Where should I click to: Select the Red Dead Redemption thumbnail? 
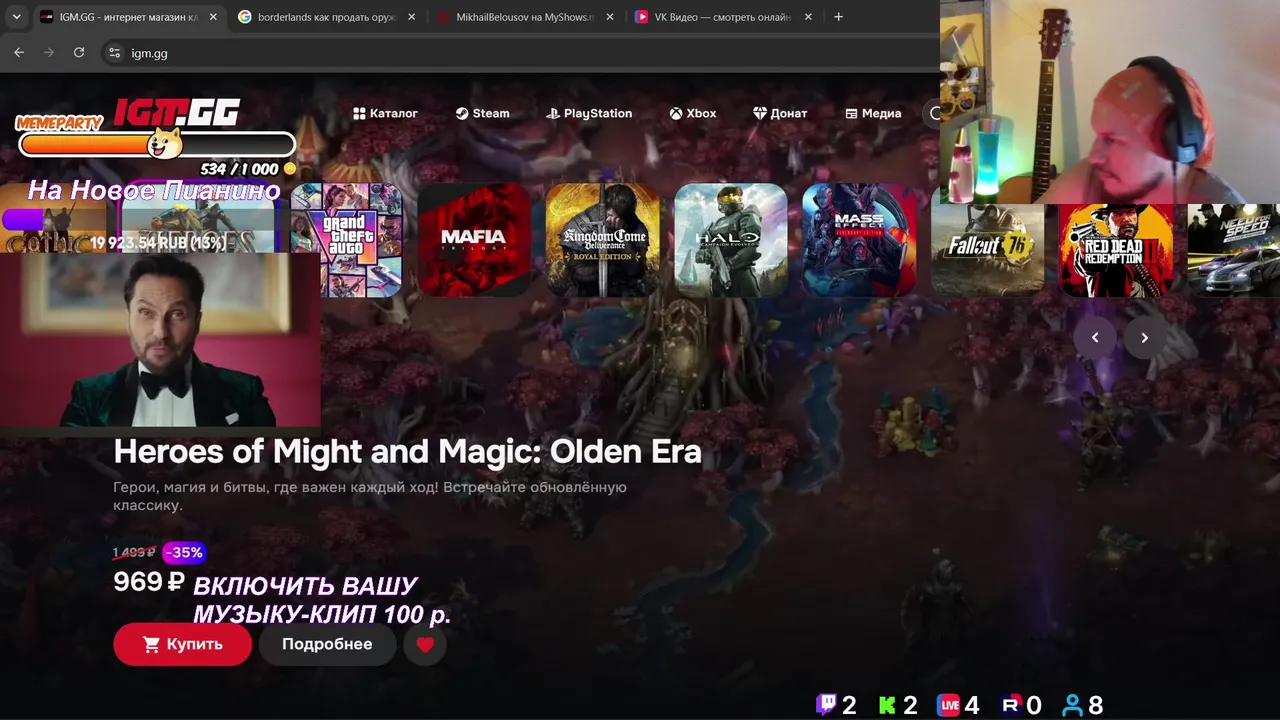[1115, 250]
